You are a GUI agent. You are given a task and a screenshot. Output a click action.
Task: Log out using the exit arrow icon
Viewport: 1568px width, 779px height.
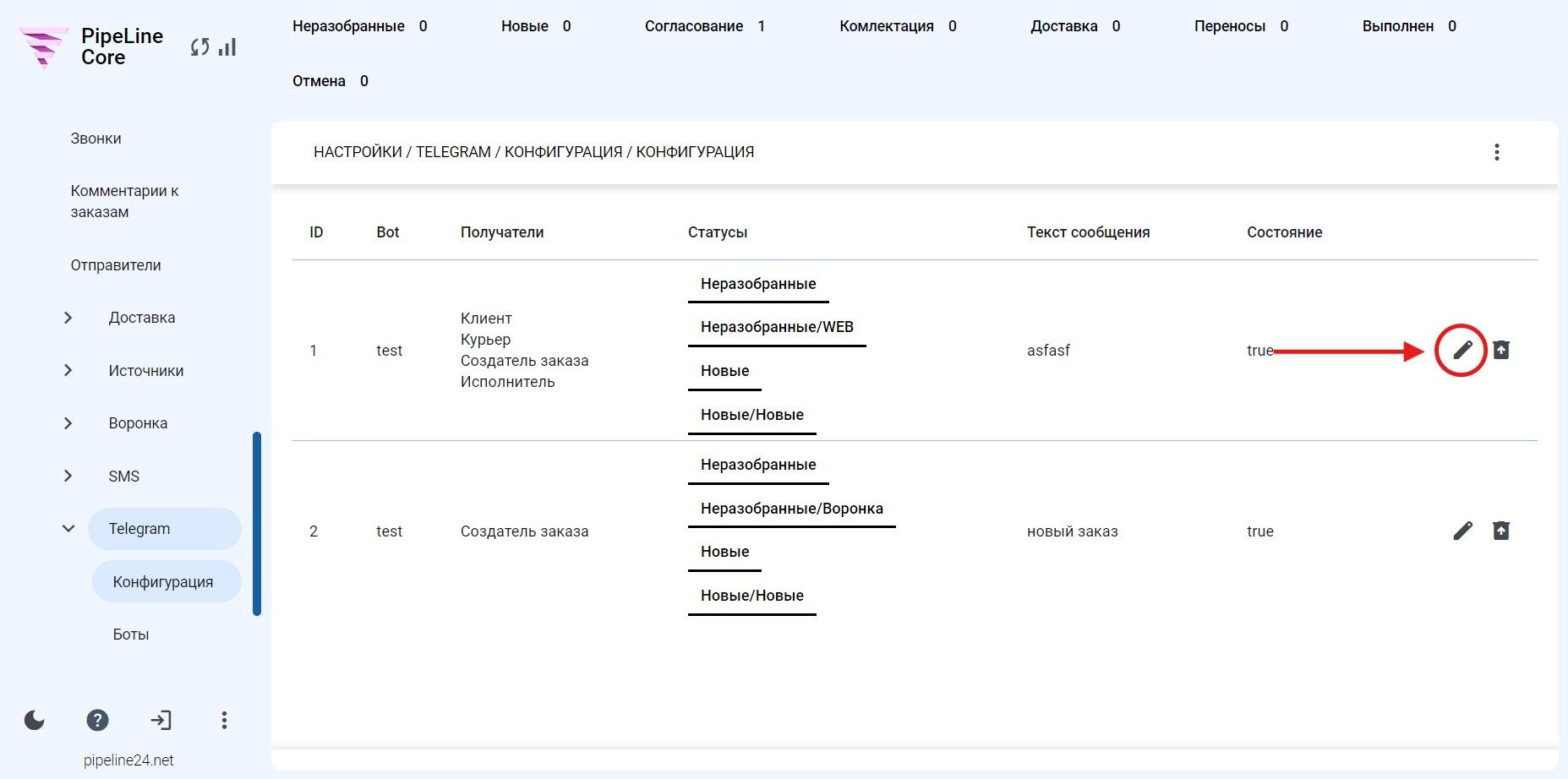point(161,720)
